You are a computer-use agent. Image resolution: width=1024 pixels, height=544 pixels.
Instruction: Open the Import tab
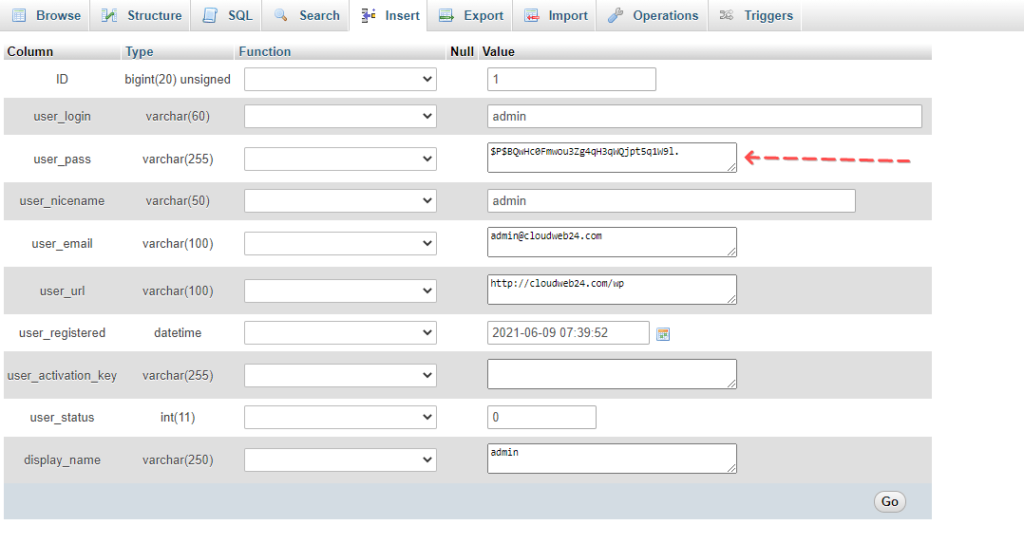556,16
